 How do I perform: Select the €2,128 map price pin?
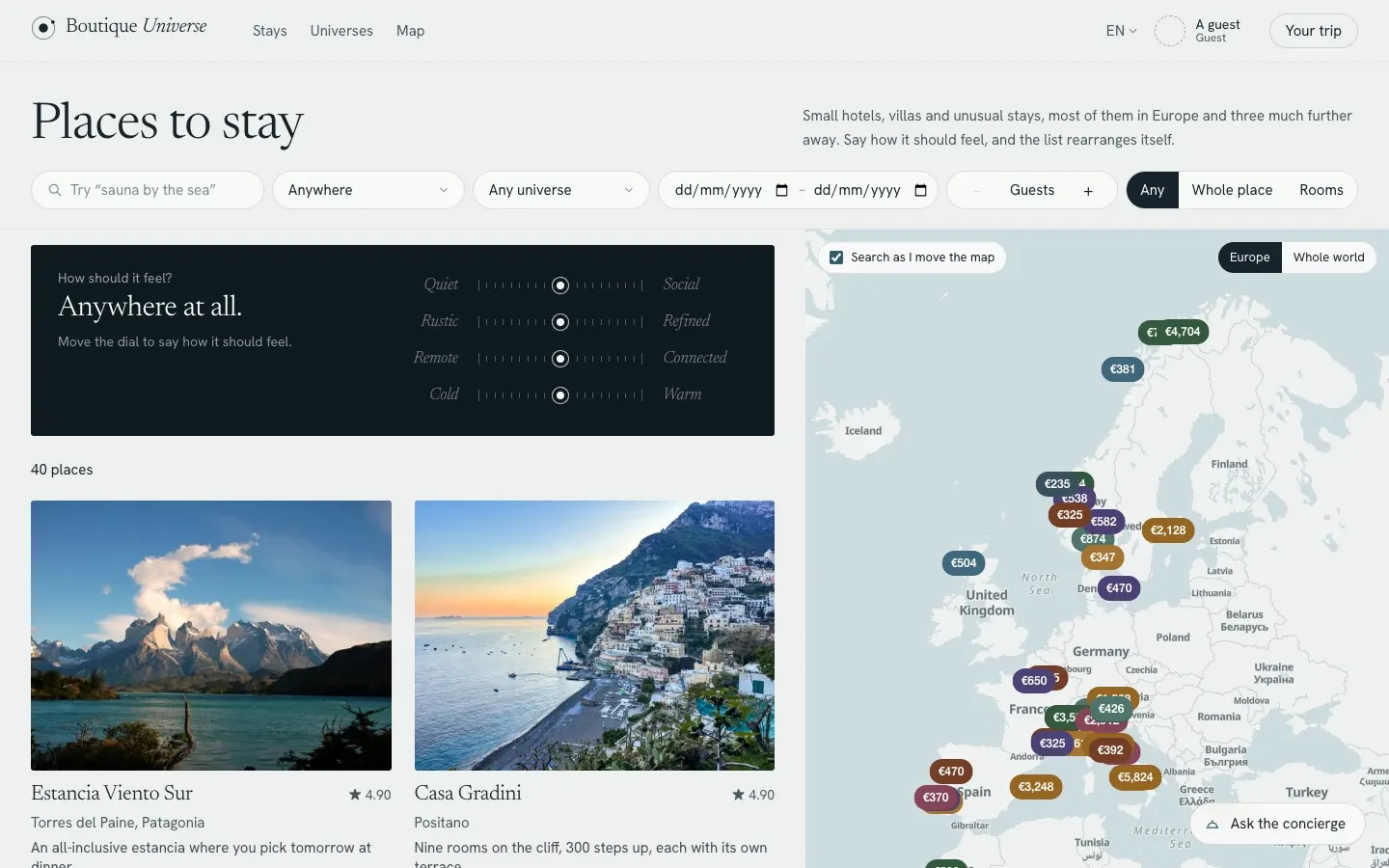[x=1168, y=530]
